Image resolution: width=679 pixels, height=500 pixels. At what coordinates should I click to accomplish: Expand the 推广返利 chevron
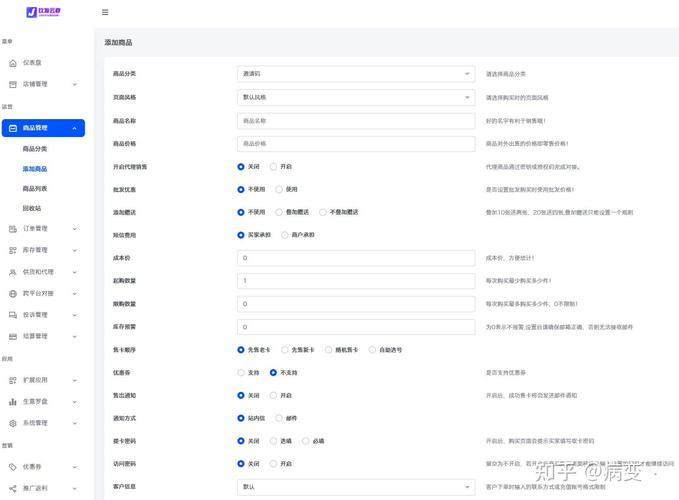[x=74, y=488]
